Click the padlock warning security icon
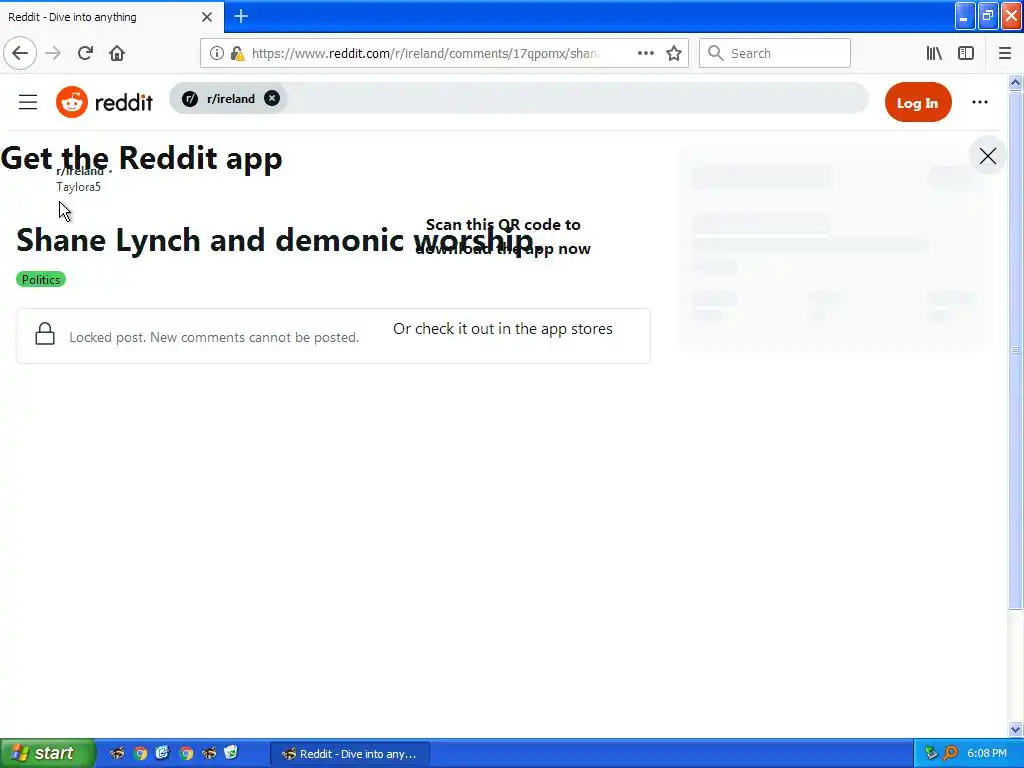This screenshot has width=1024, height=768. [237, 53]
